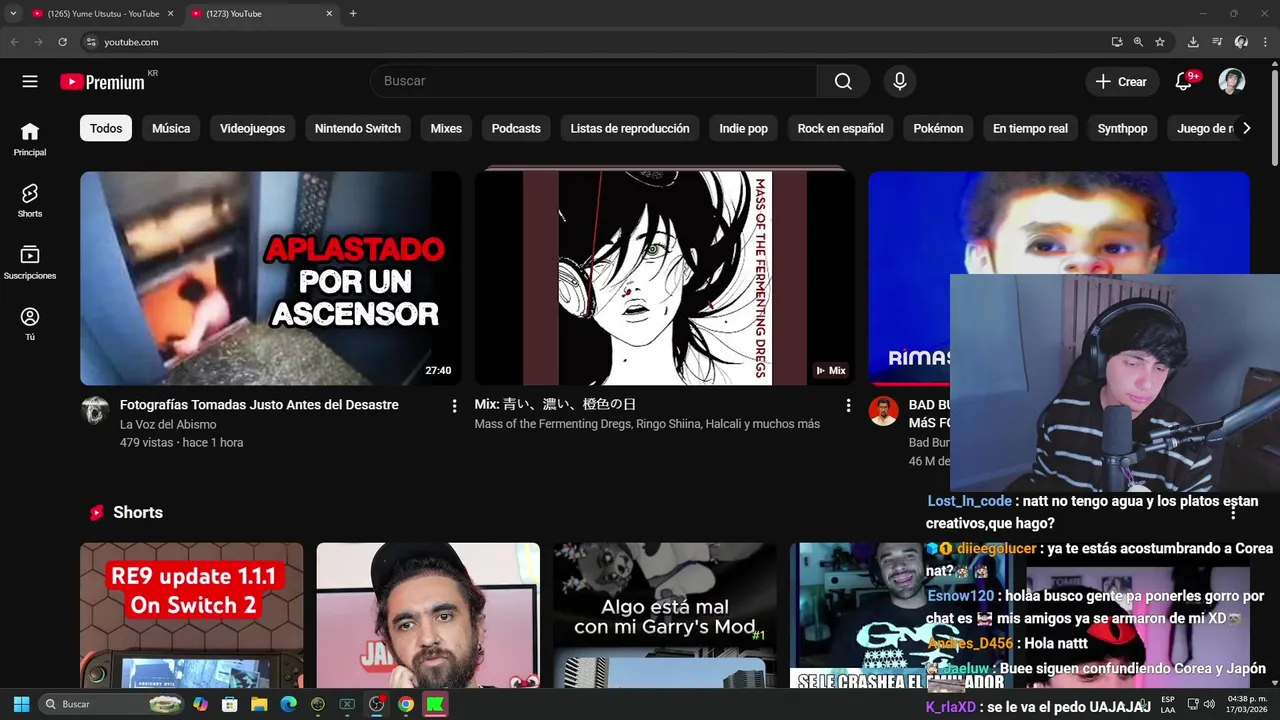Screen dimensions: 1280x720
Task: Click the search magnifier button
Action: click(x=843, y=81)
